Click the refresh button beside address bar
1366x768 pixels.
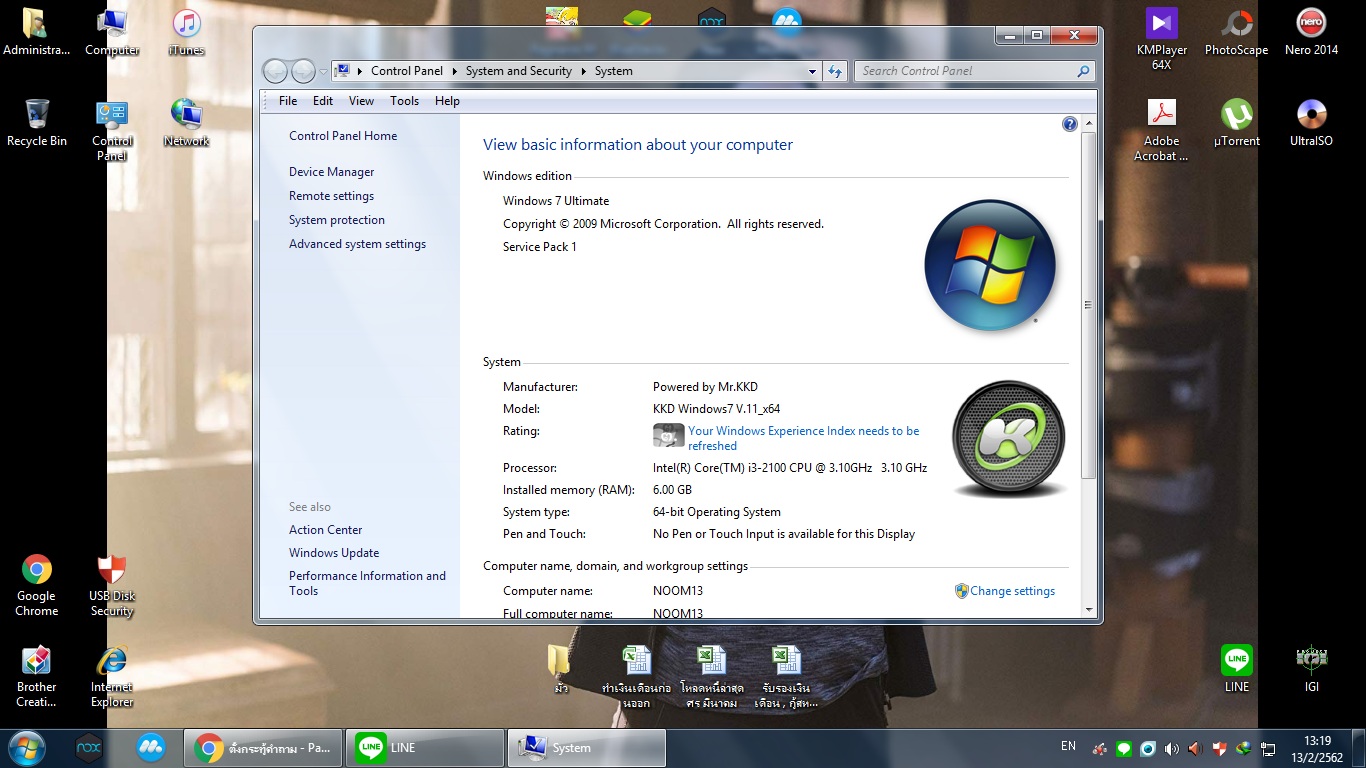pyautogui.click(x=835, y=71)
